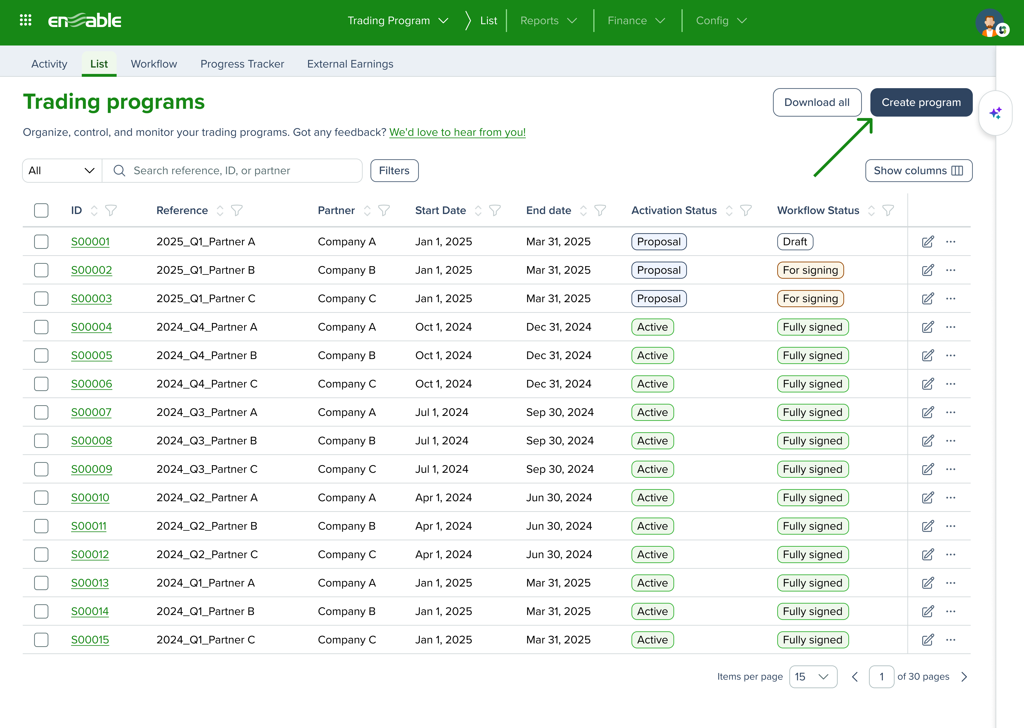Open the app grid launcher icon
The height and width of the screenshot is (728, 1024).
pos(26,20)
